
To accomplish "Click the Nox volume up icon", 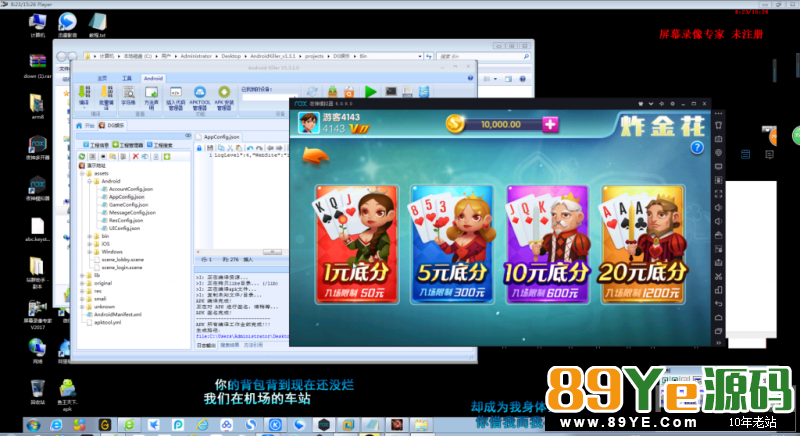I will (x=718, y=208).
